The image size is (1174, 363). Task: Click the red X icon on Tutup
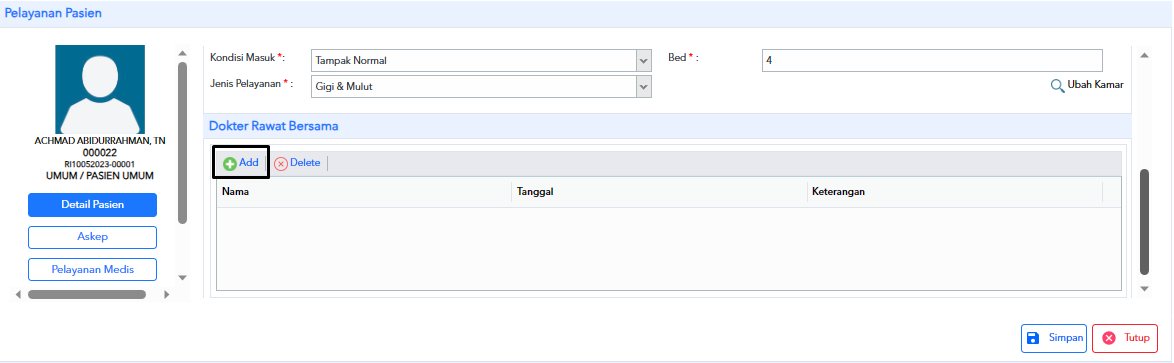click(x=1109, y=338)
